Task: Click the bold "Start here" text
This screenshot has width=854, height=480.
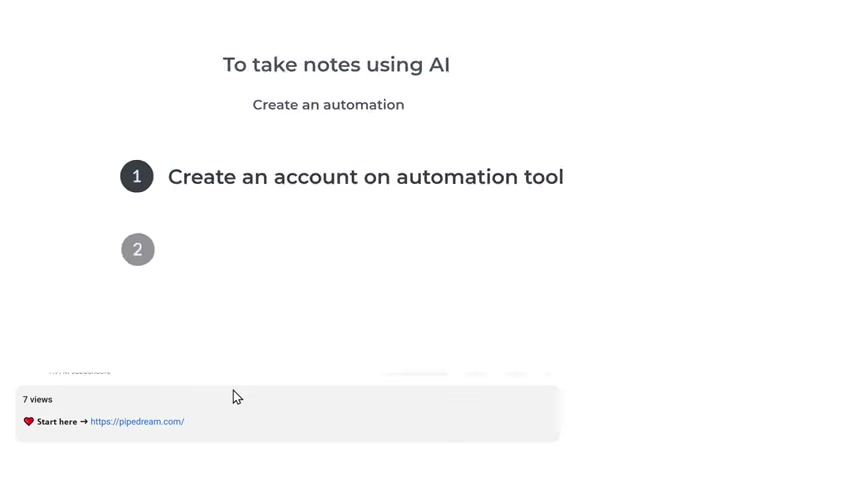Action: point(57,421)
